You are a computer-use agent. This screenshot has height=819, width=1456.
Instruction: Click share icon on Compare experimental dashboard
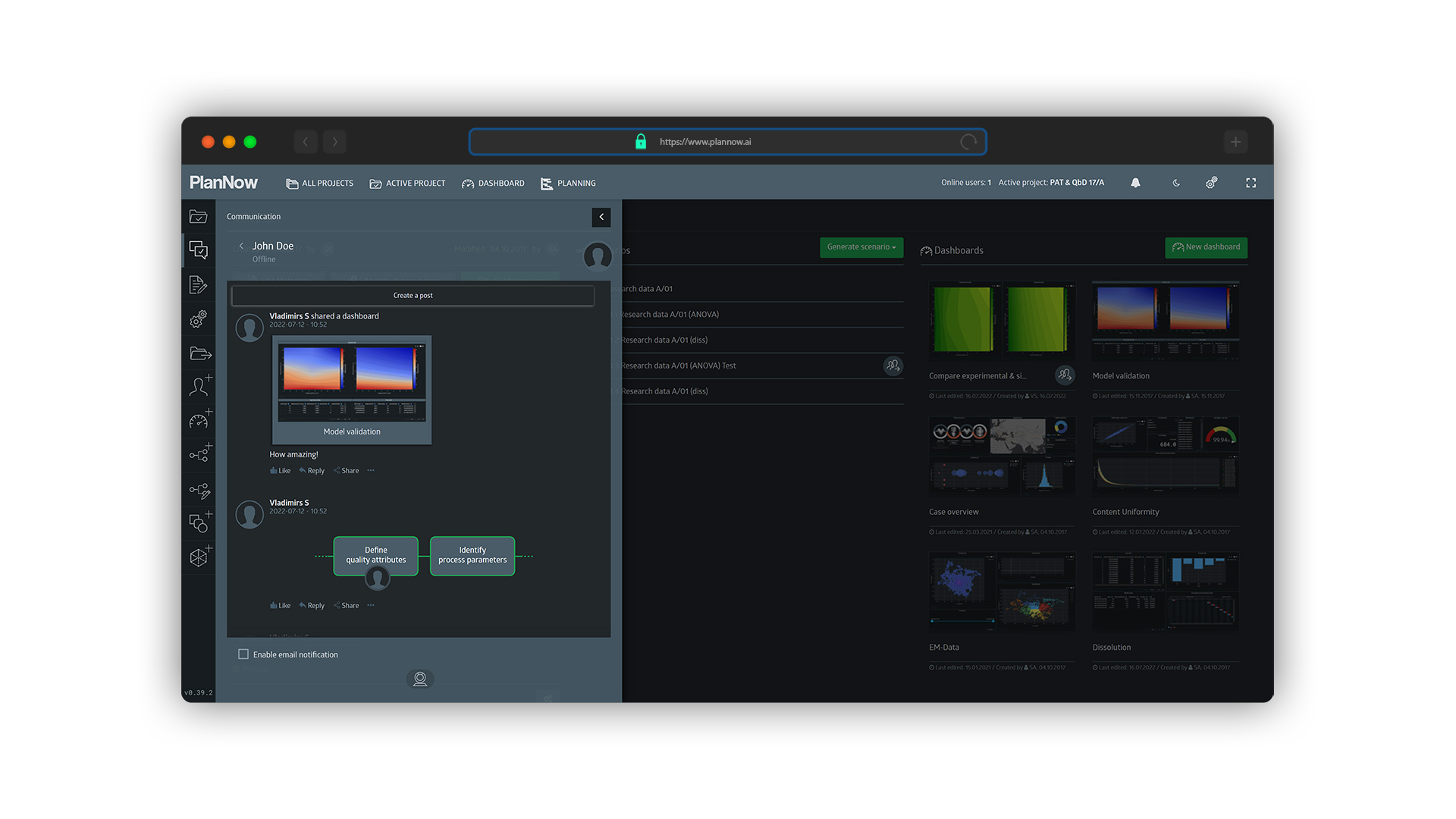(x=1065, y=375)
